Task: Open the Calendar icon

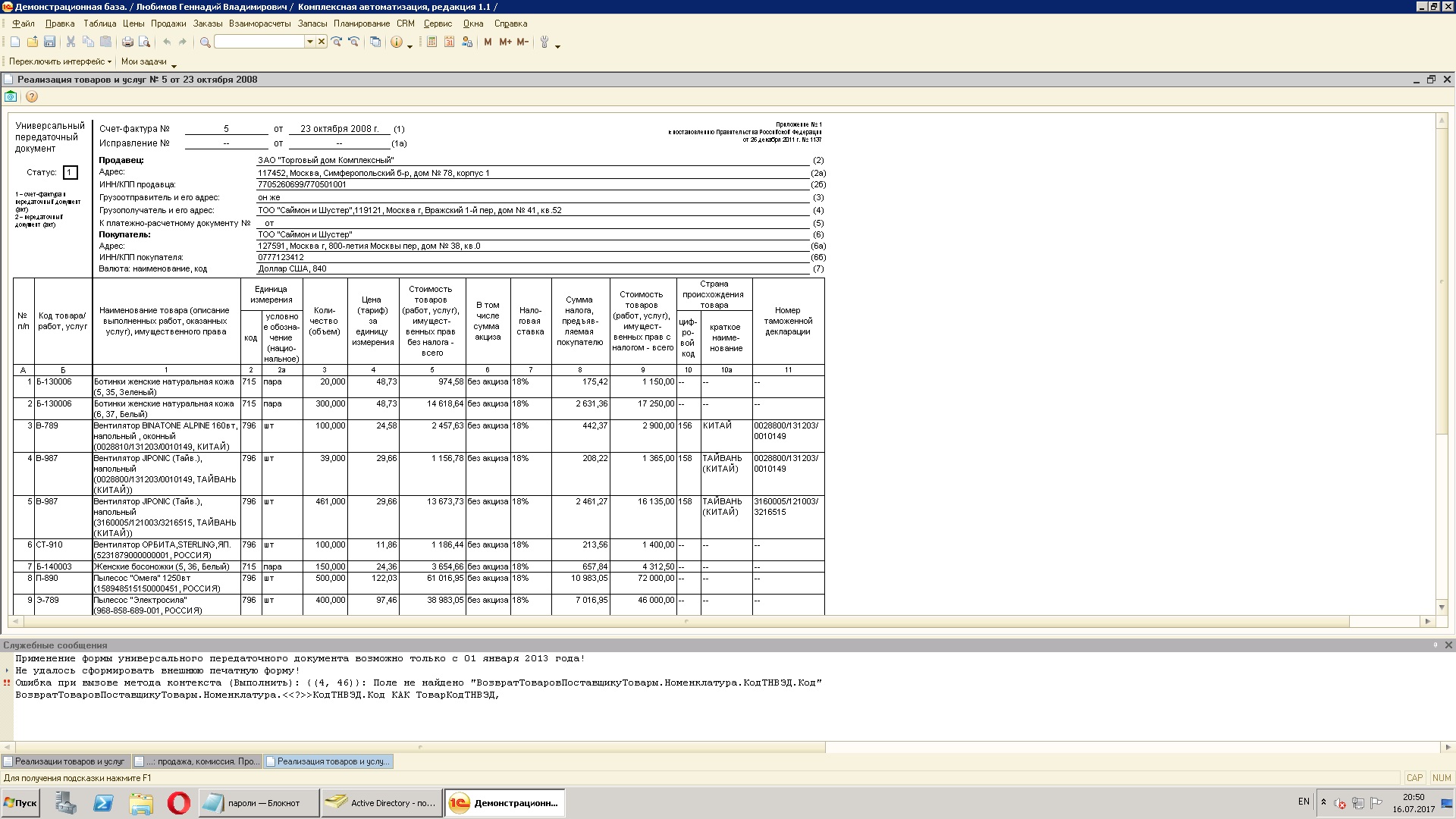Action: pyautogui.click(x=449, y=42)
